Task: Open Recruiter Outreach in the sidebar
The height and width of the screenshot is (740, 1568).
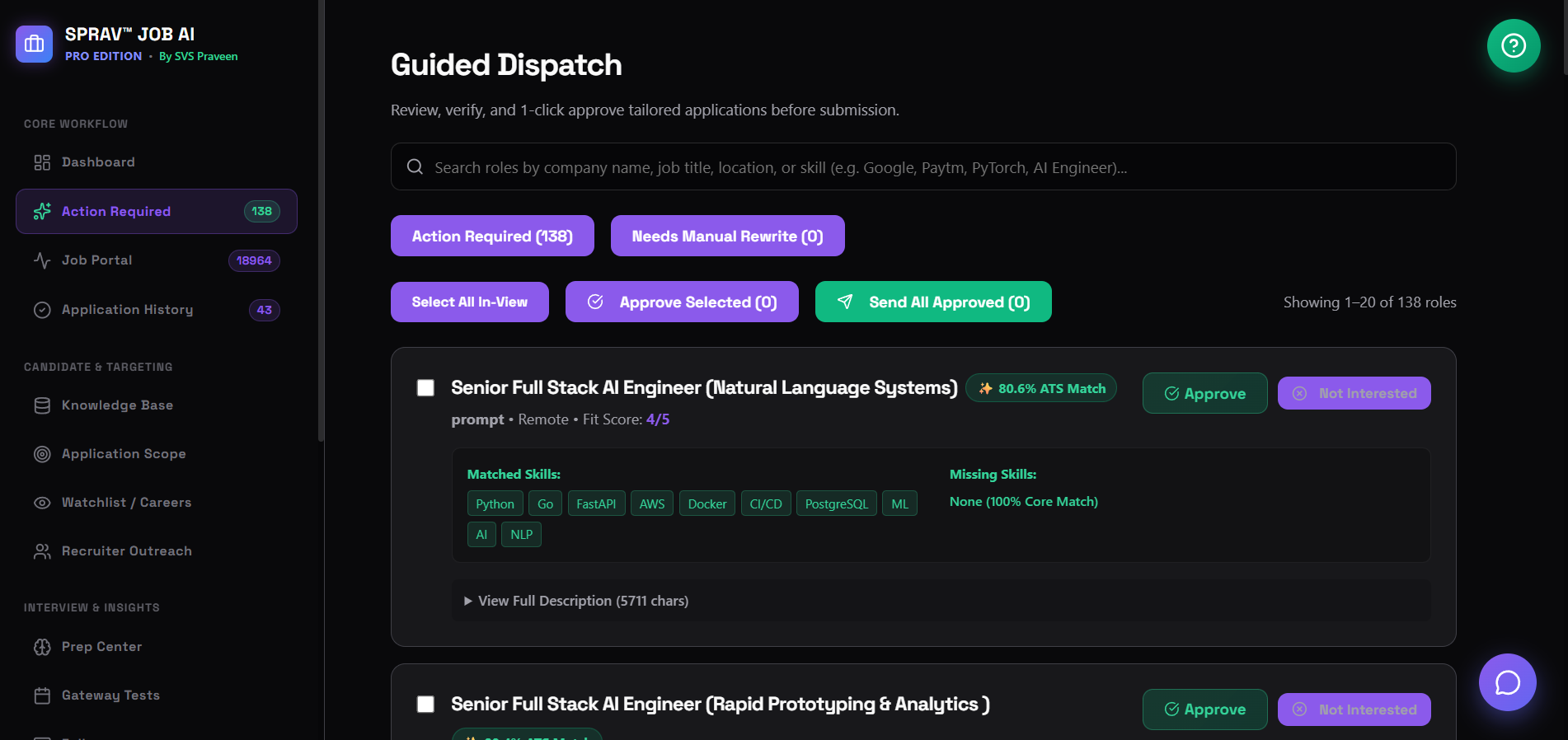Action: (157, 551)
